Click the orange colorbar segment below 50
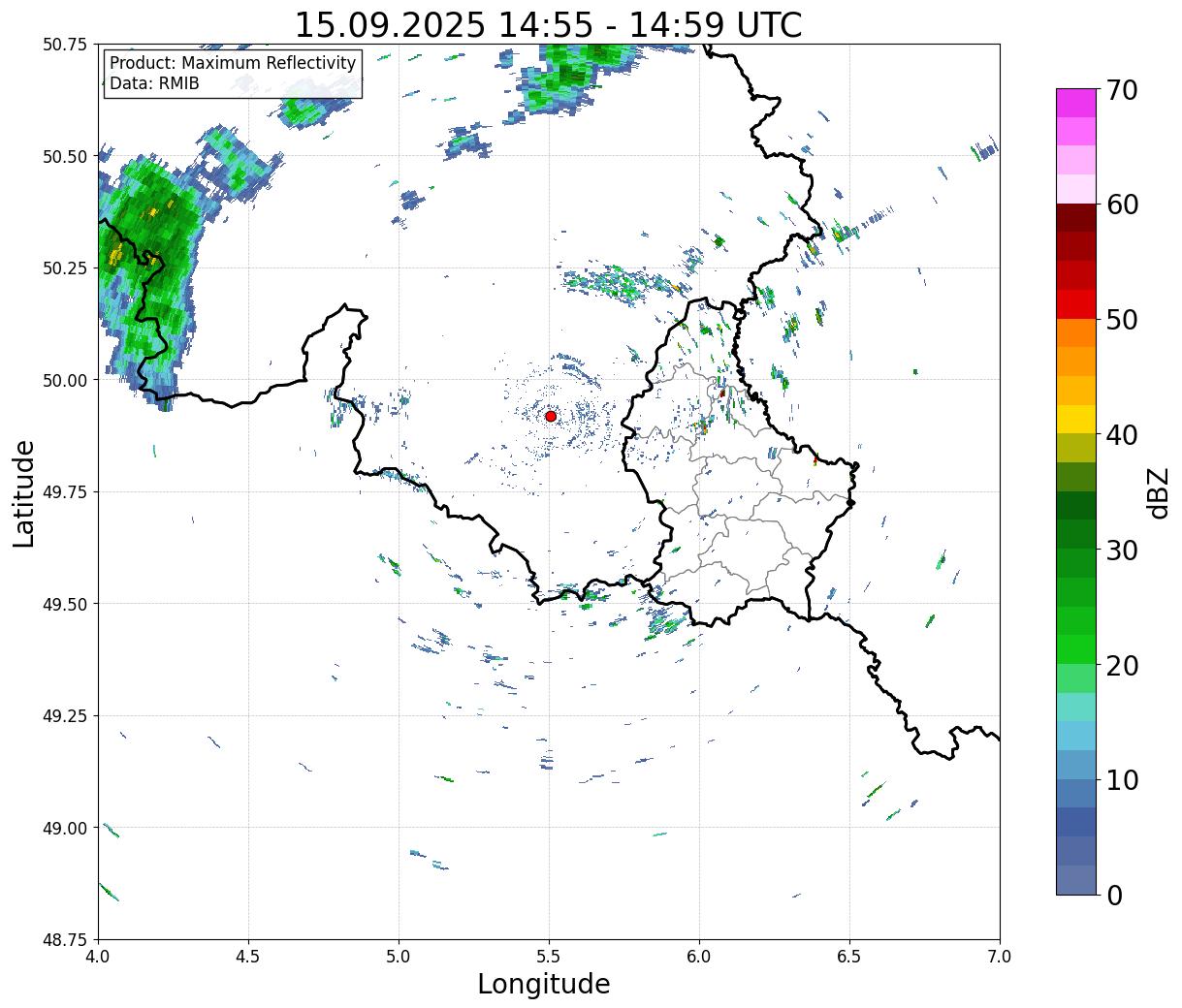 tap(1076, 332)
